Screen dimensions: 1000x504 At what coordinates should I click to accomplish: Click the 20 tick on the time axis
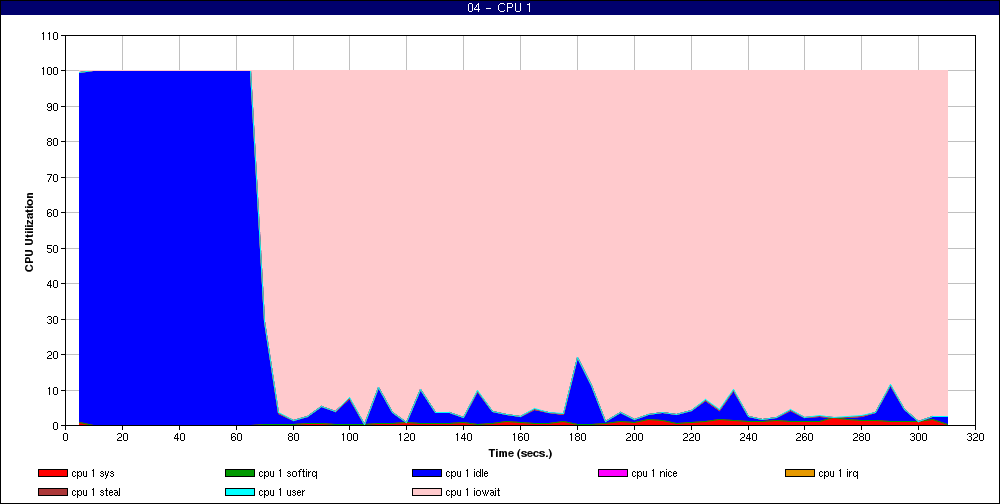pos(122,437)
